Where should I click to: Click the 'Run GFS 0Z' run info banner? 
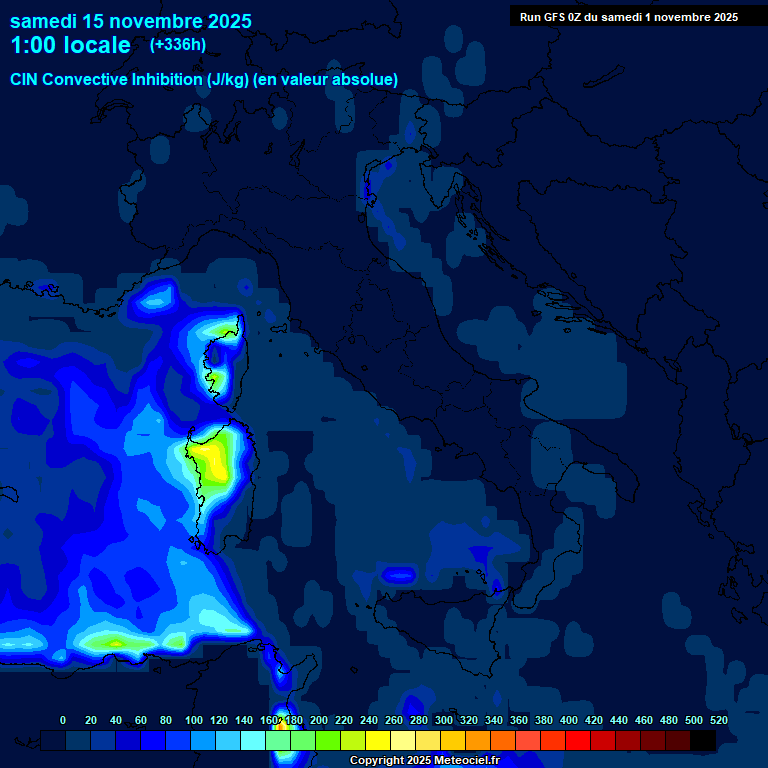pos(628,16)
